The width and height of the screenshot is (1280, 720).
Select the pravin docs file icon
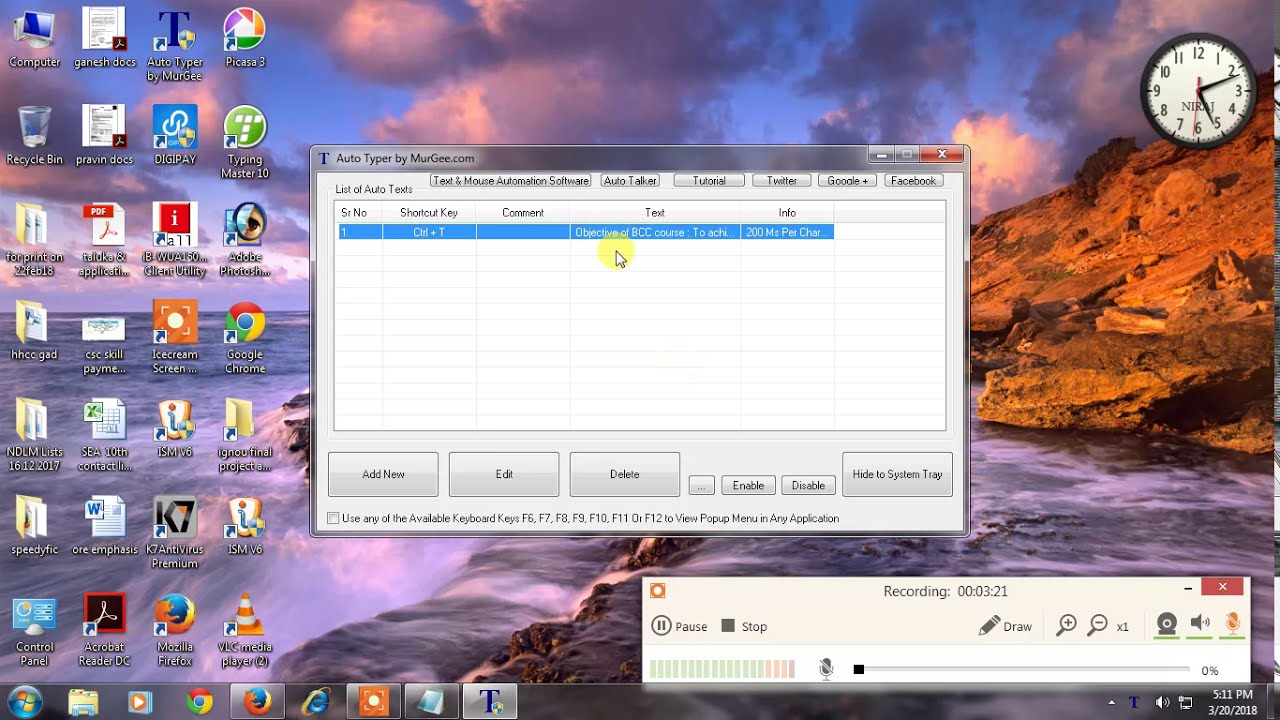pyautogui.click(x=105, y=136)
